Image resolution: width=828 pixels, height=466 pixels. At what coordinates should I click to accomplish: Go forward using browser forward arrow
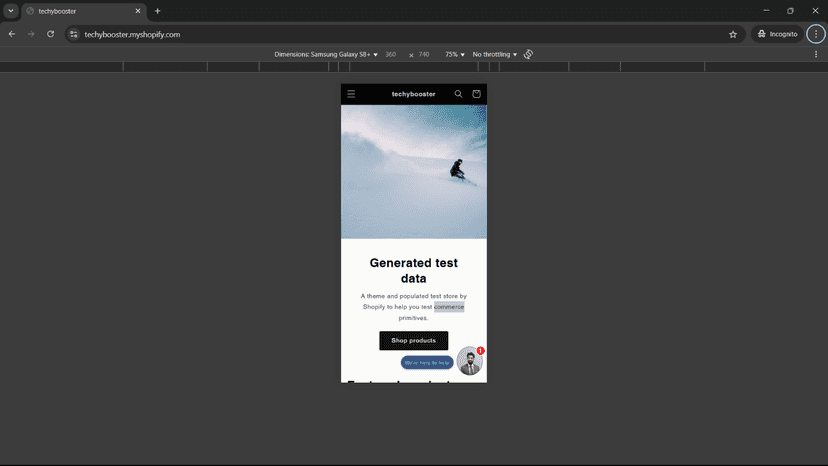31,34
